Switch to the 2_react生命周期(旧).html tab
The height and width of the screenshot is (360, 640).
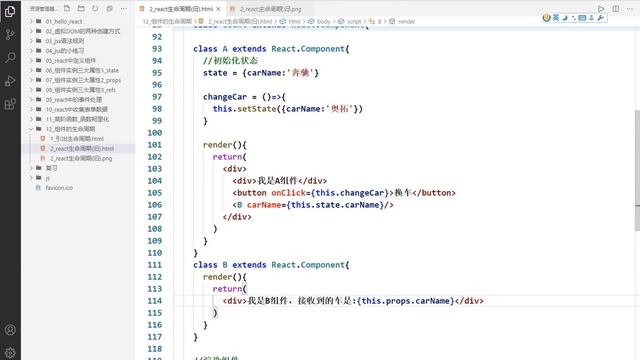point(181,9)
